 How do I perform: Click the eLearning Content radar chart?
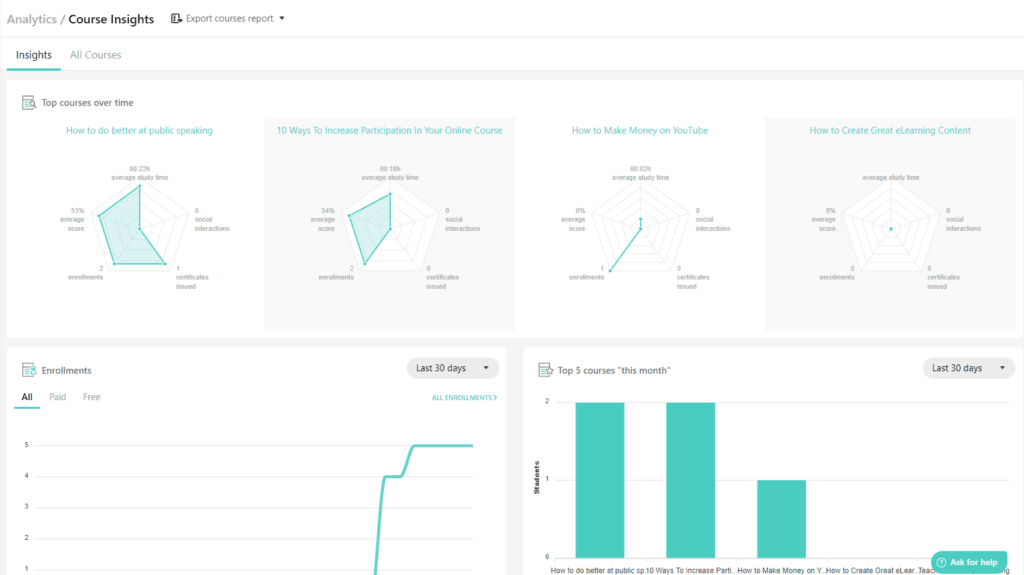coord(891,229)
